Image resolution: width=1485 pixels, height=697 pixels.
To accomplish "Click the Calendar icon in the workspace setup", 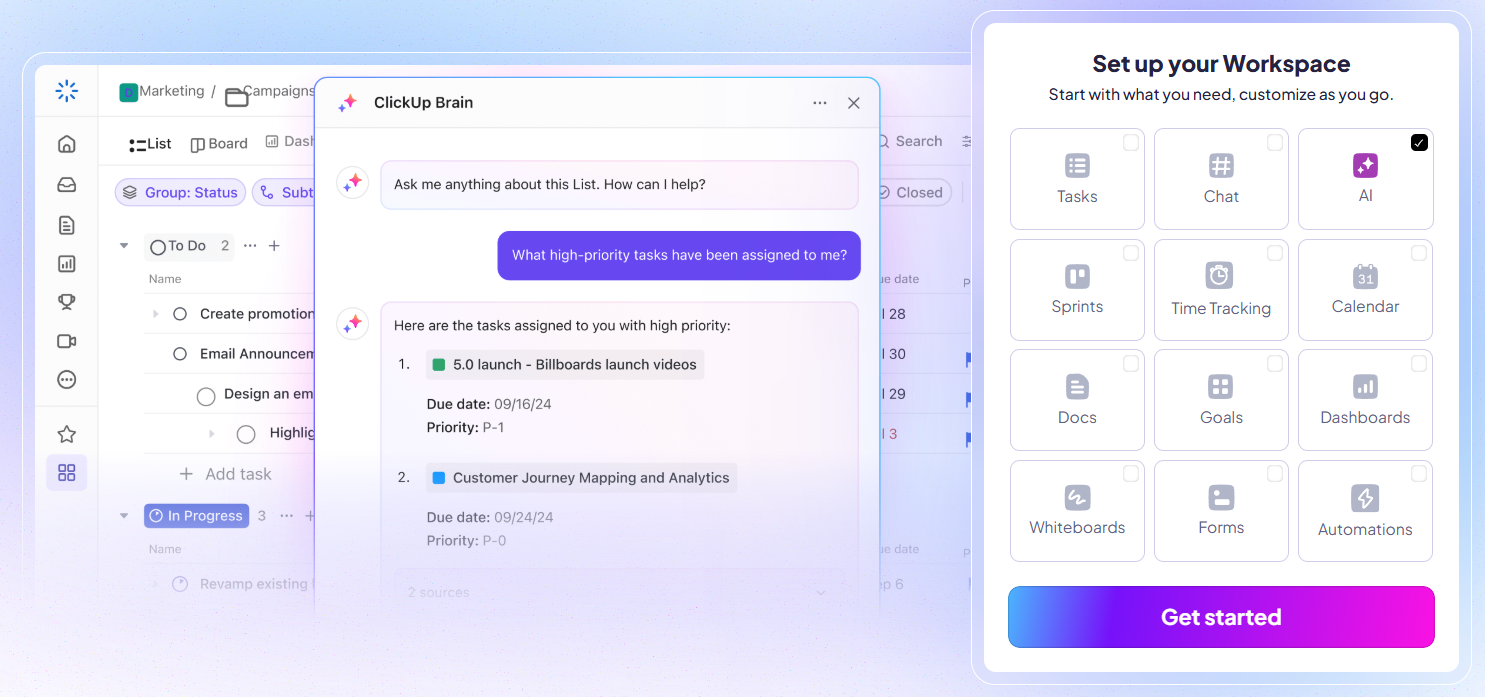I will pos(1365,276).
